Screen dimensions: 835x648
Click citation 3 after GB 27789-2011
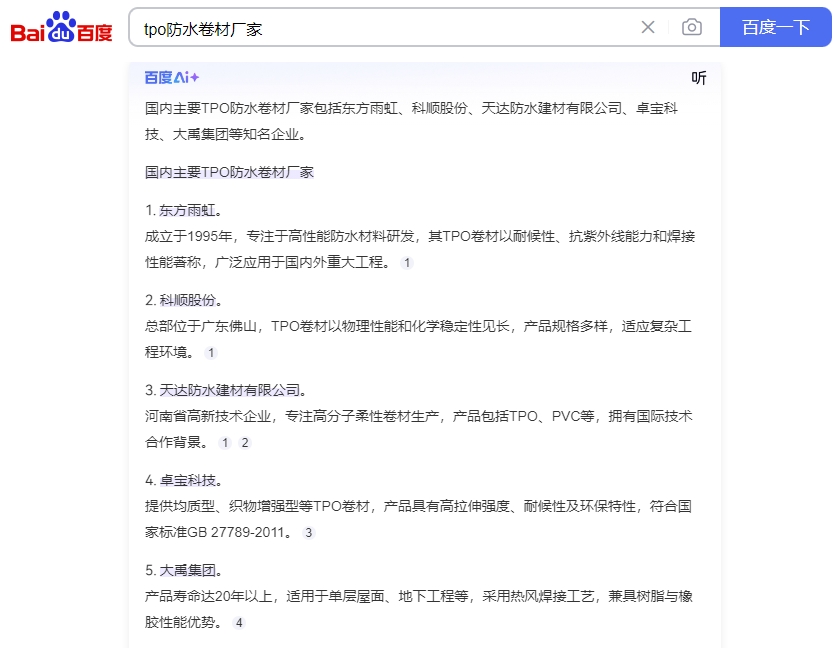[x=309, y=533]
